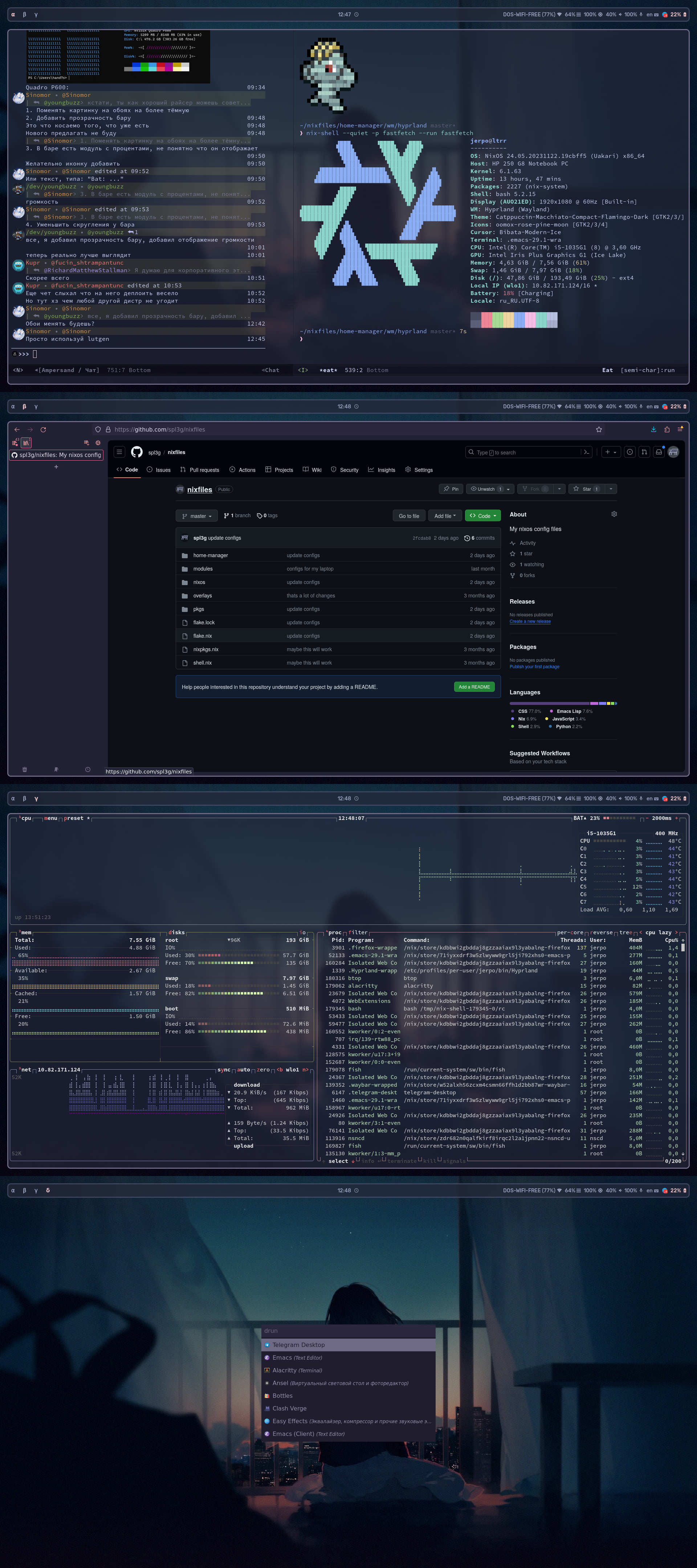Click the BAT 23% meter in btop
Screen dimensions: 697x1568
[x=604, y=818]
